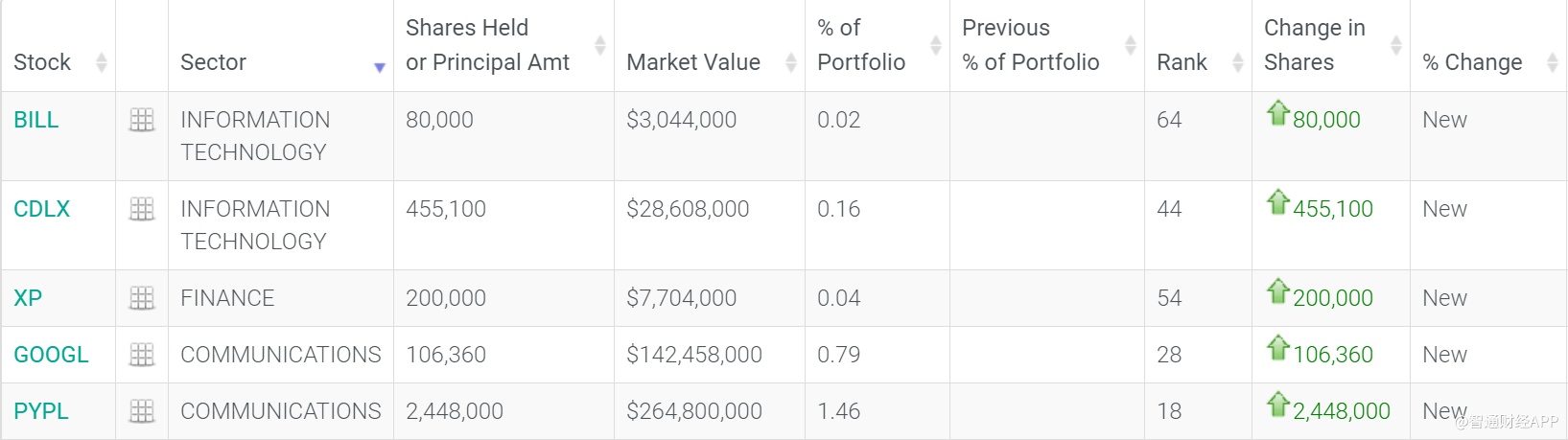Click green up arrow next to 80,000
The width and height of the screenshot is (1568, 440).
pos(1277,113)
